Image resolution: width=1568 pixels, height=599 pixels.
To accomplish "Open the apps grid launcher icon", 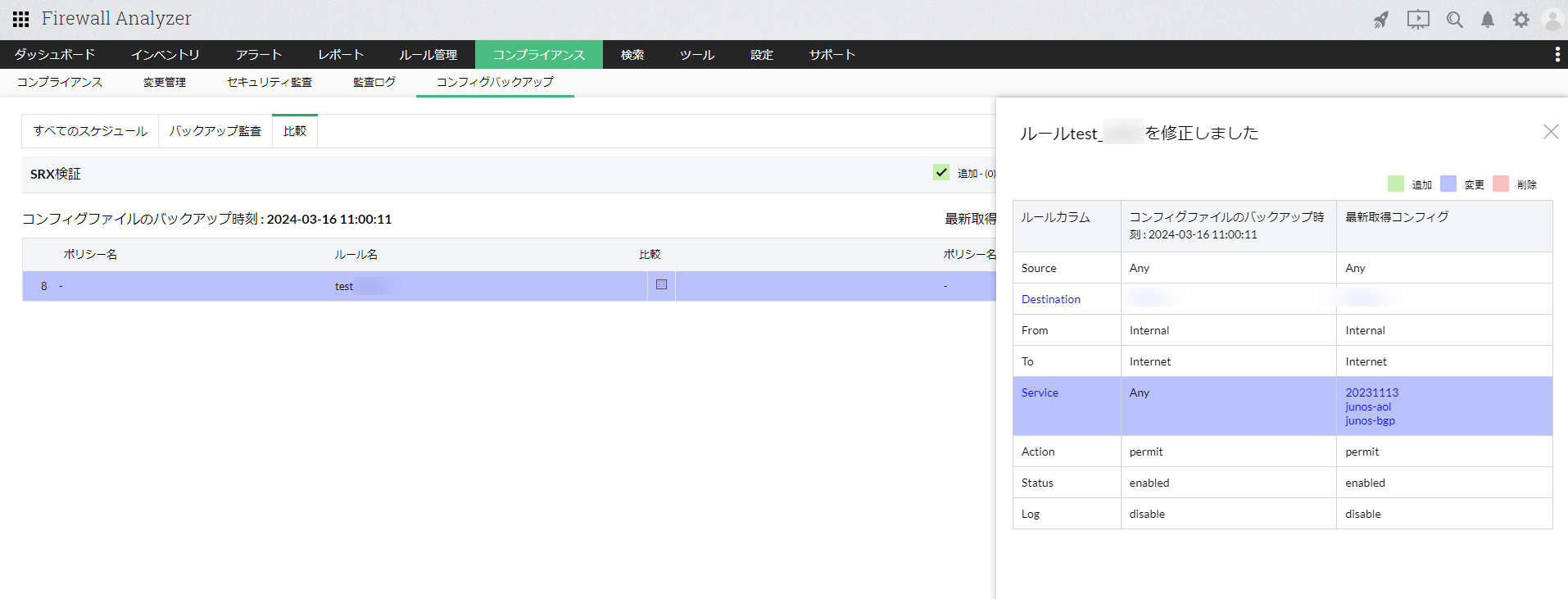I will (20, 19).
